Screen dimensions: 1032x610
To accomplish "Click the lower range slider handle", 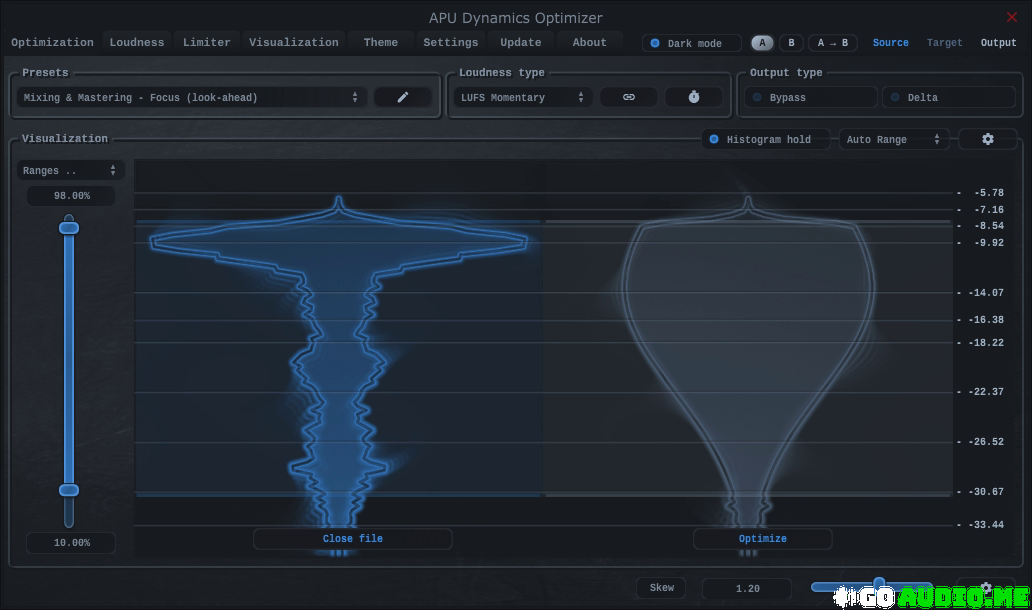I will (69, 490).
